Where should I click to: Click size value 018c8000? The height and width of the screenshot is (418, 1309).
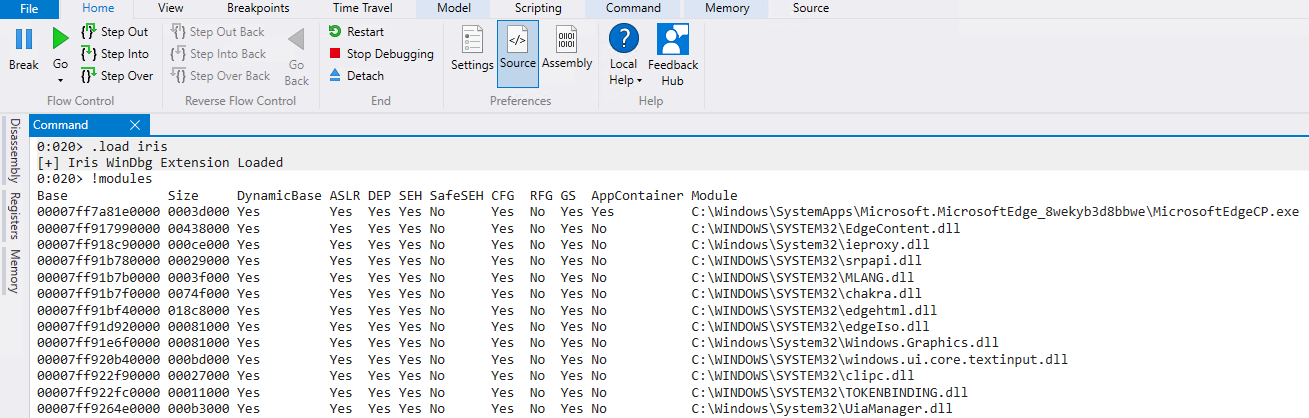199,310
